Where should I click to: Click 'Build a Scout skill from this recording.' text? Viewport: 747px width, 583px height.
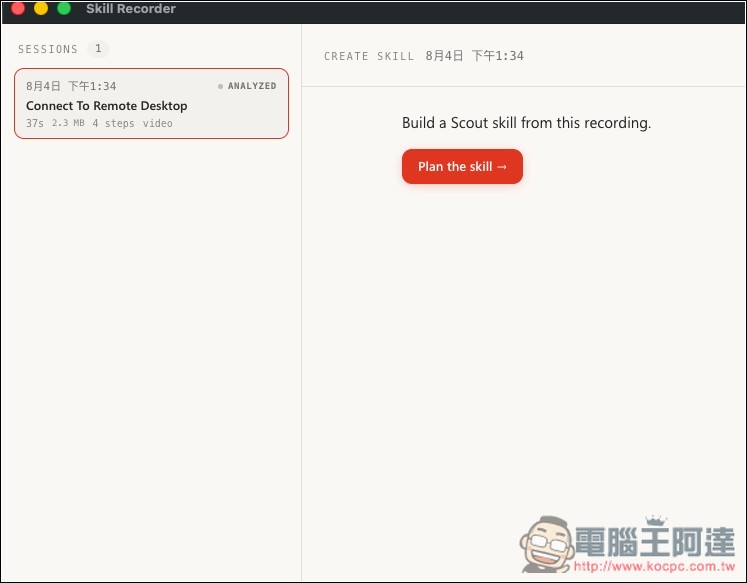coord(526,123)
